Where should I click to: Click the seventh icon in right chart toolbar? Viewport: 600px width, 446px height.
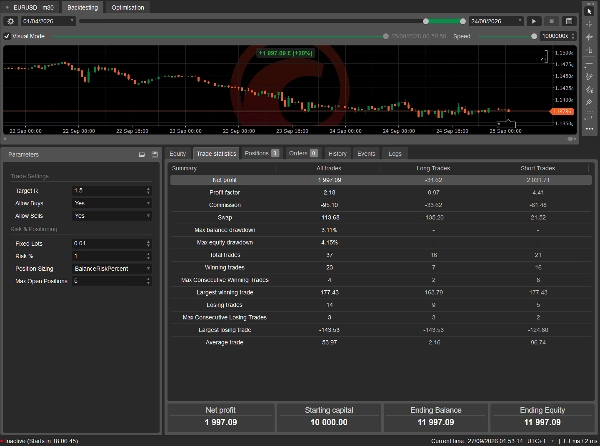589,90
